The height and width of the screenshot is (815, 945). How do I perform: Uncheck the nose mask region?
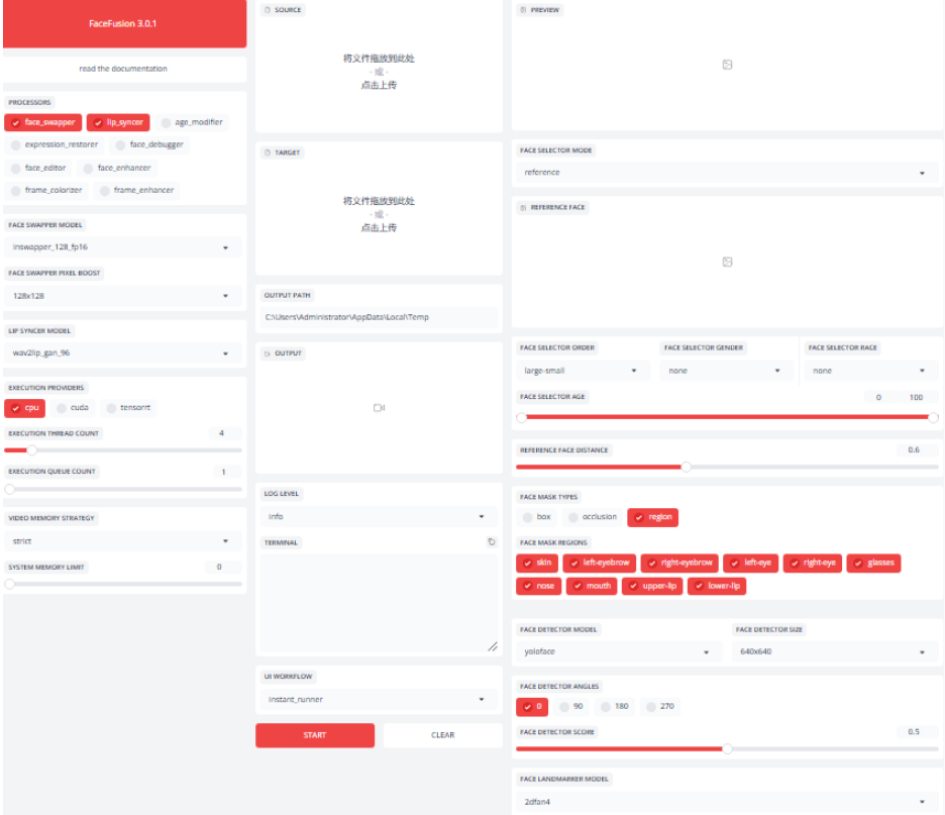coord(539,586)
